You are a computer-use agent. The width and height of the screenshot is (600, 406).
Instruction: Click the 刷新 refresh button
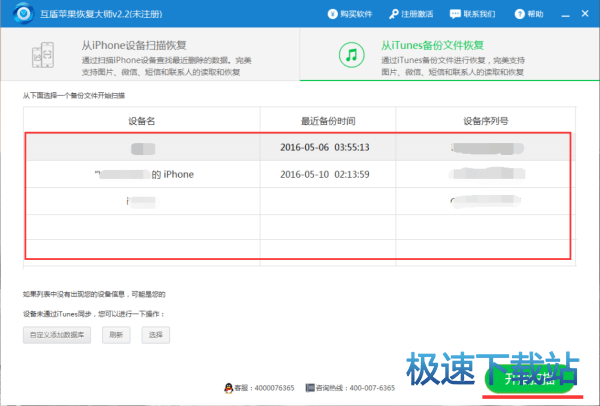116,335
